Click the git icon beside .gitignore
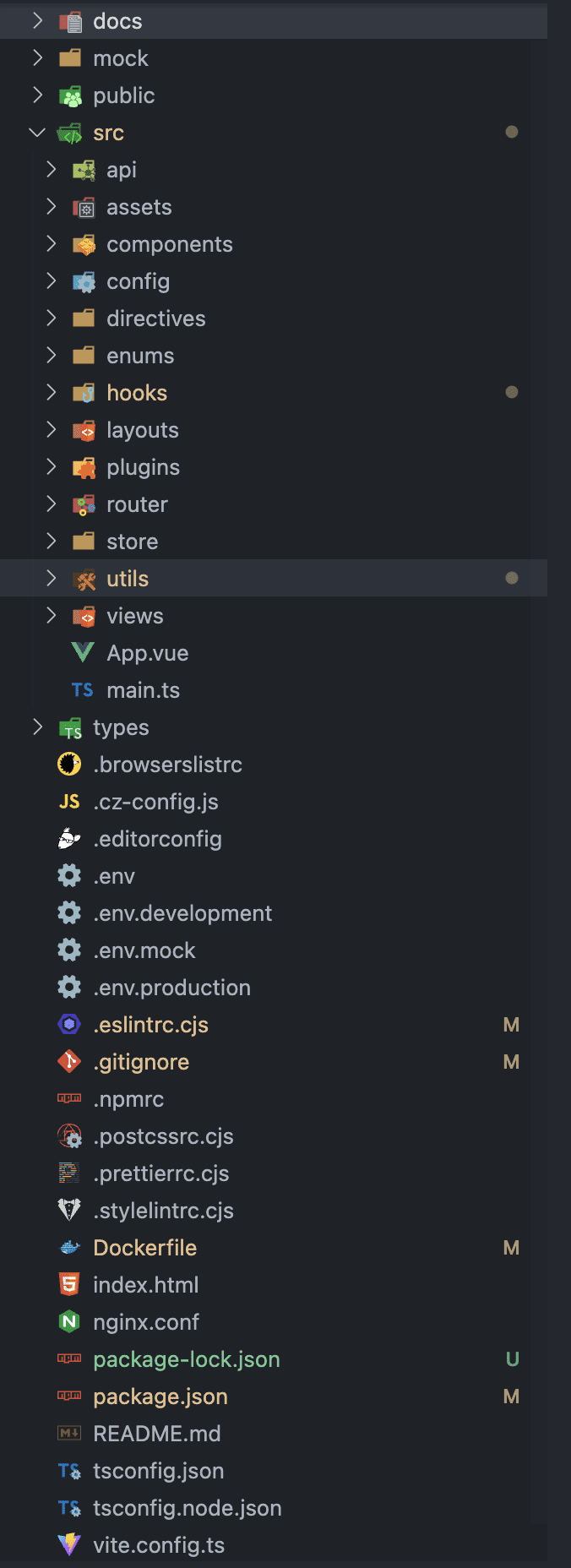 [69, 1061]
